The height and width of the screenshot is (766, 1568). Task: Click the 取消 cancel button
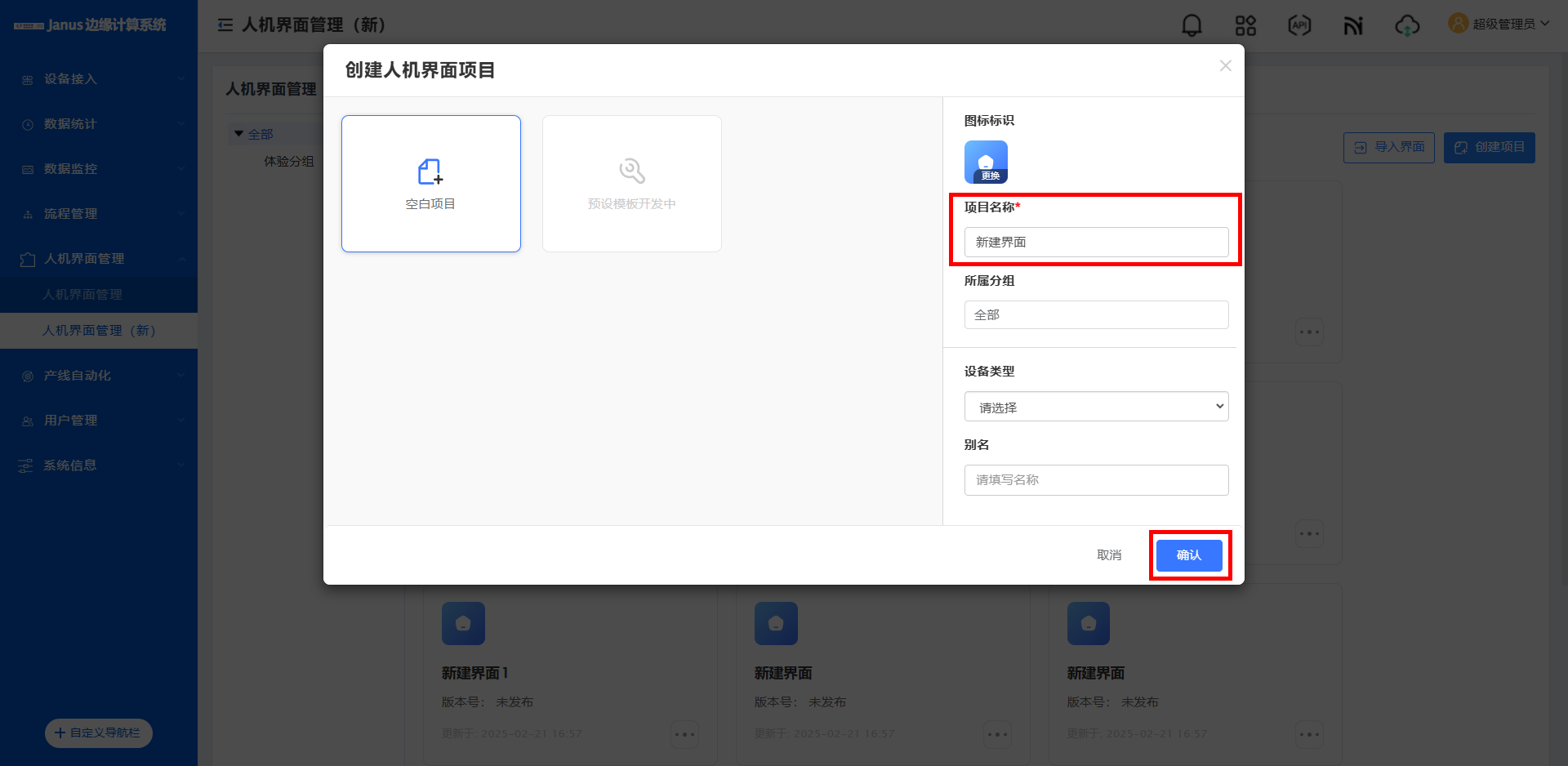tap(1109, 555)
